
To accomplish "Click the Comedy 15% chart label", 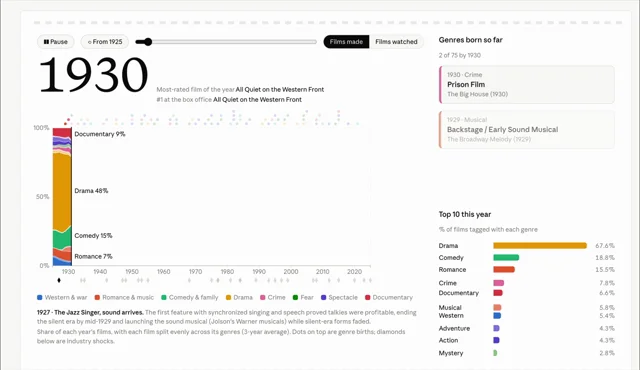I will 93,235.
